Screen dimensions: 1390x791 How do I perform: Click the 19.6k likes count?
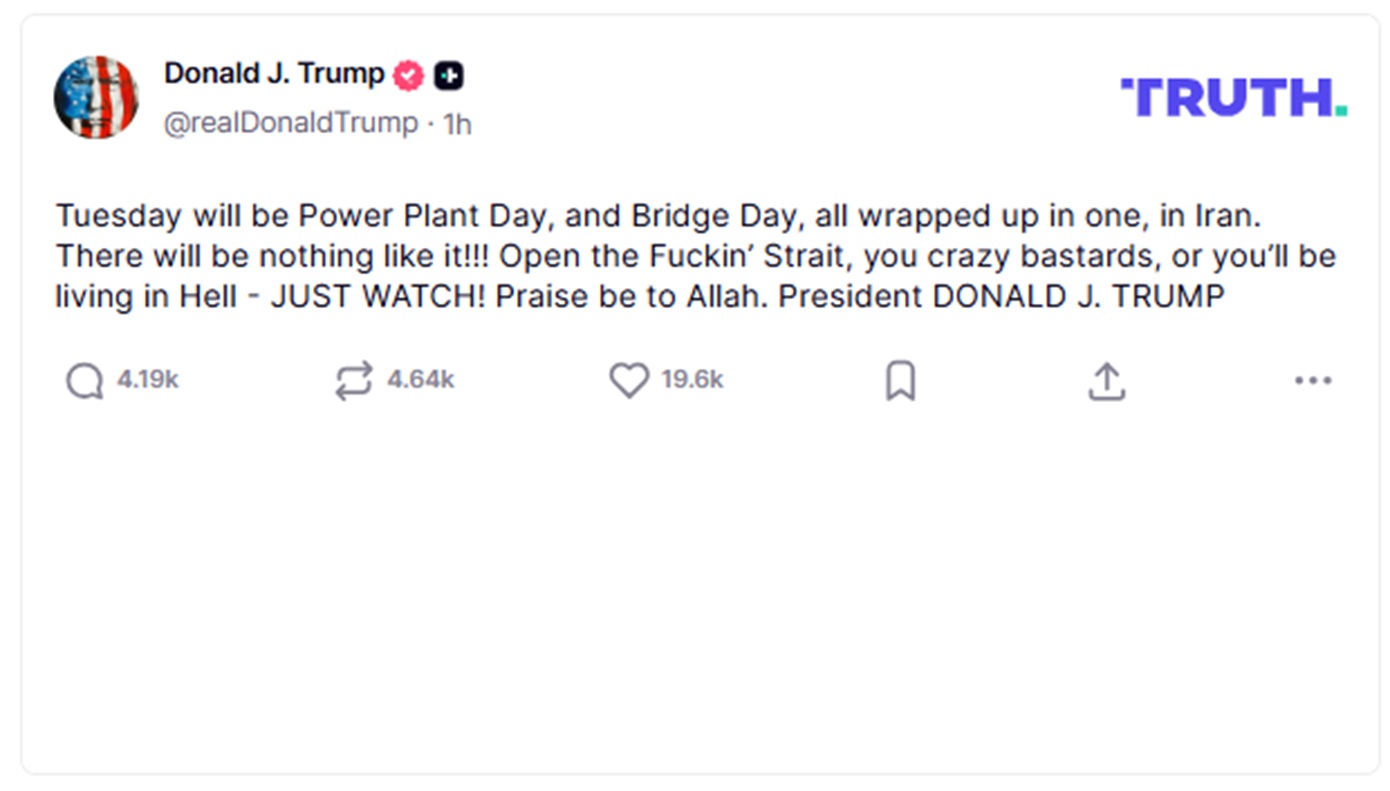[x=692, y=381]
